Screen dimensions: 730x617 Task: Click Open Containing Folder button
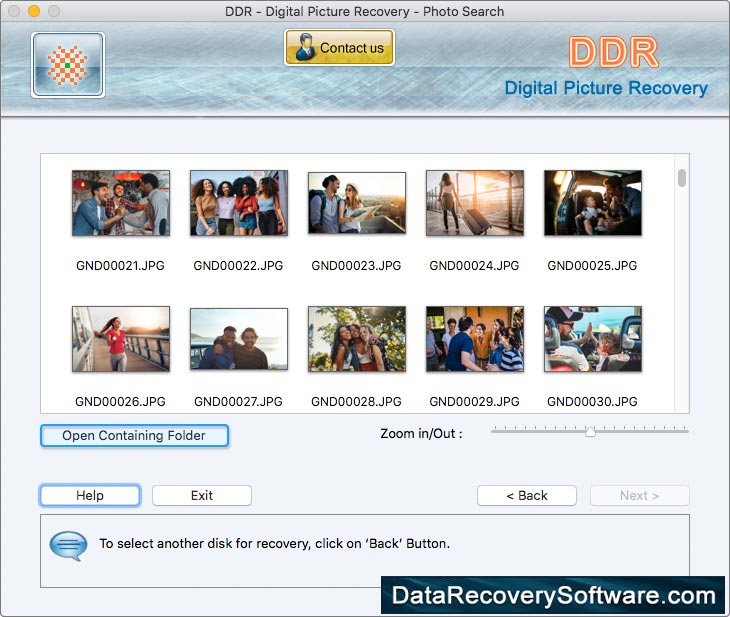(134, 435)
